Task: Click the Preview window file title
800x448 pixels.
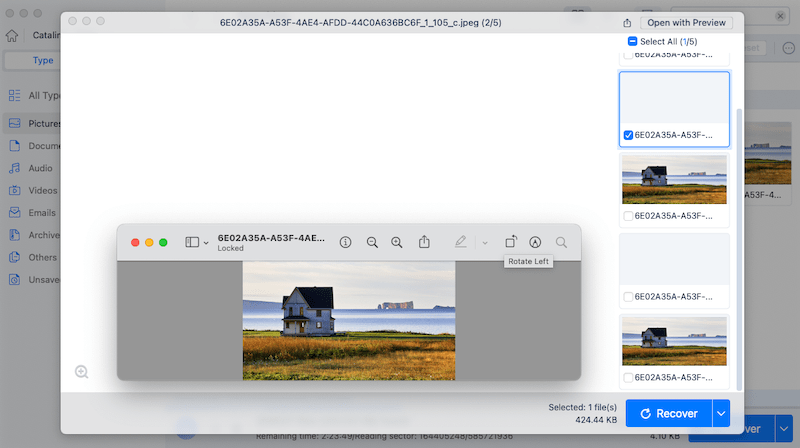Action: [271, 238]
